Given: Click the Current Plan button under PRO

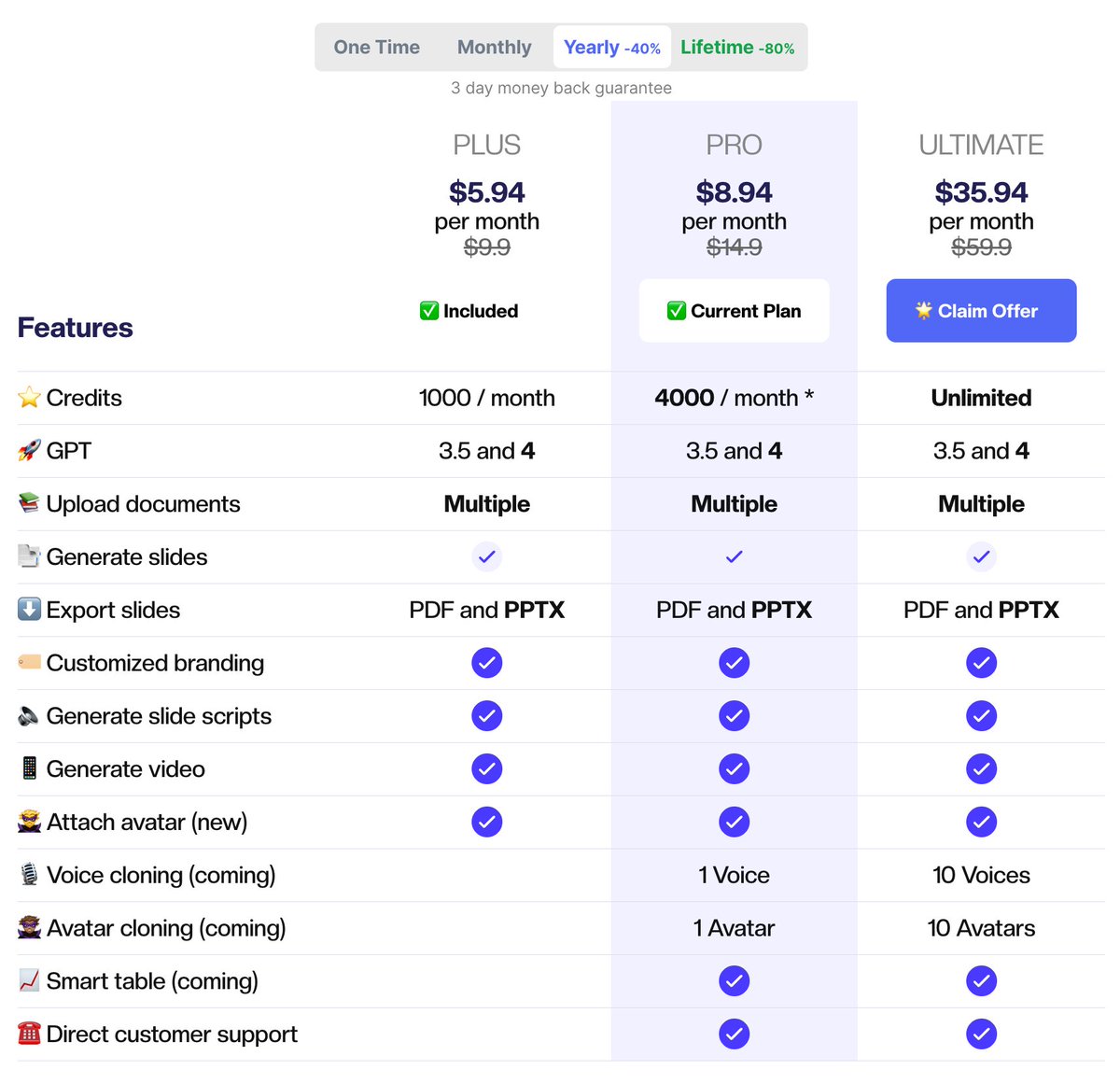Looking at the screenshot, I should 735,311.
